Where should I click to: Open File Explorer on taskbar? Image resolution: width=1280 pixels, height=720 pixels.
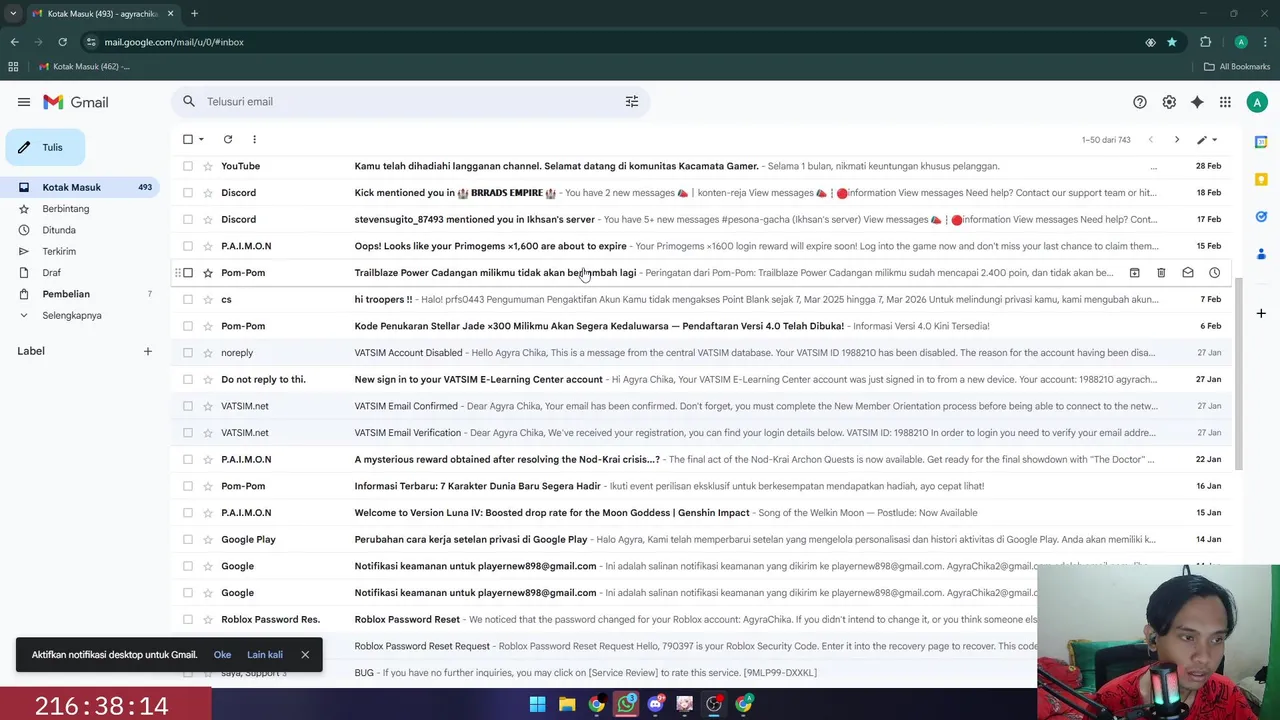tap(567, 704)
